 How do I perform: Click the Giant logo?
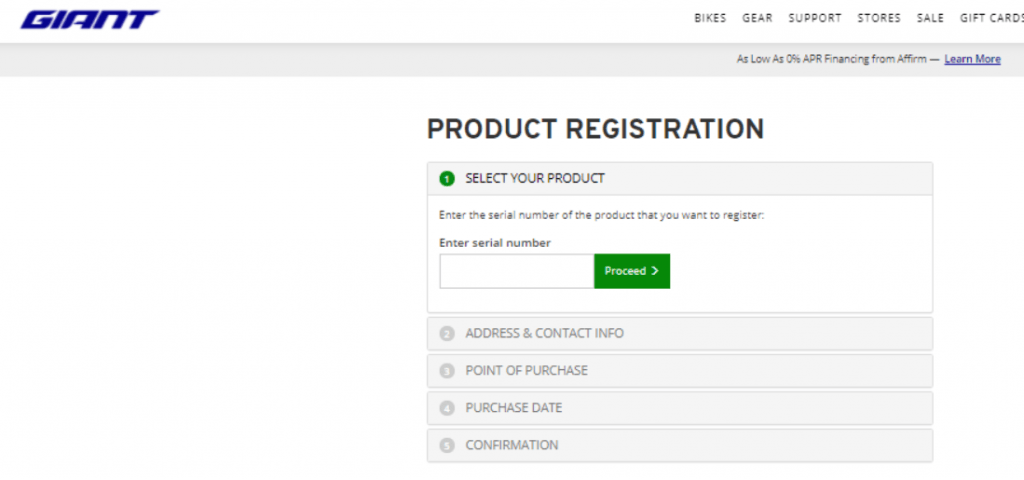(x=89, y=20)
